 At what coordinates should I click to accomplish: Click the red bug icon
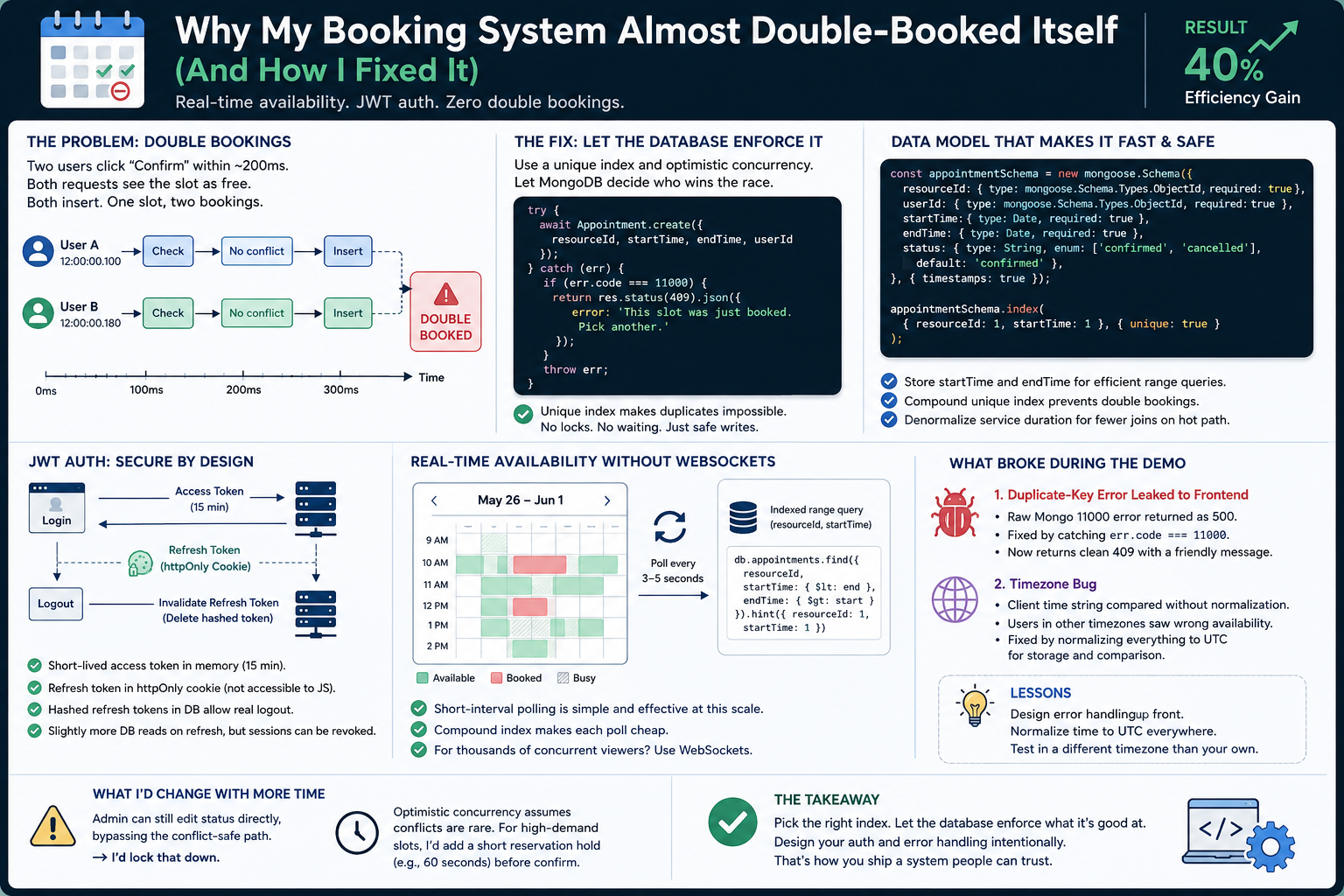[x=955, y=513]
